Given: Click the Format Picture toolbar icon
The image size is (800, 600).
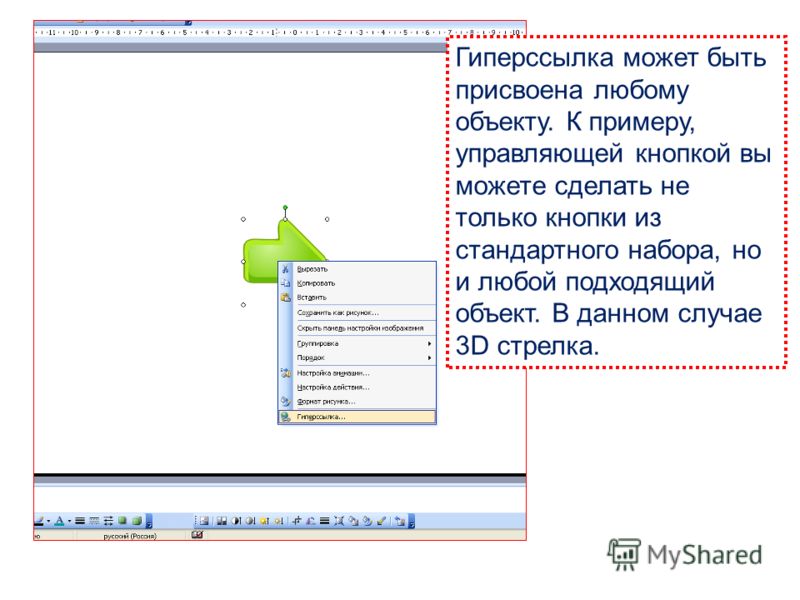Looking at the screenshot, I should click(x=367, y=521).
